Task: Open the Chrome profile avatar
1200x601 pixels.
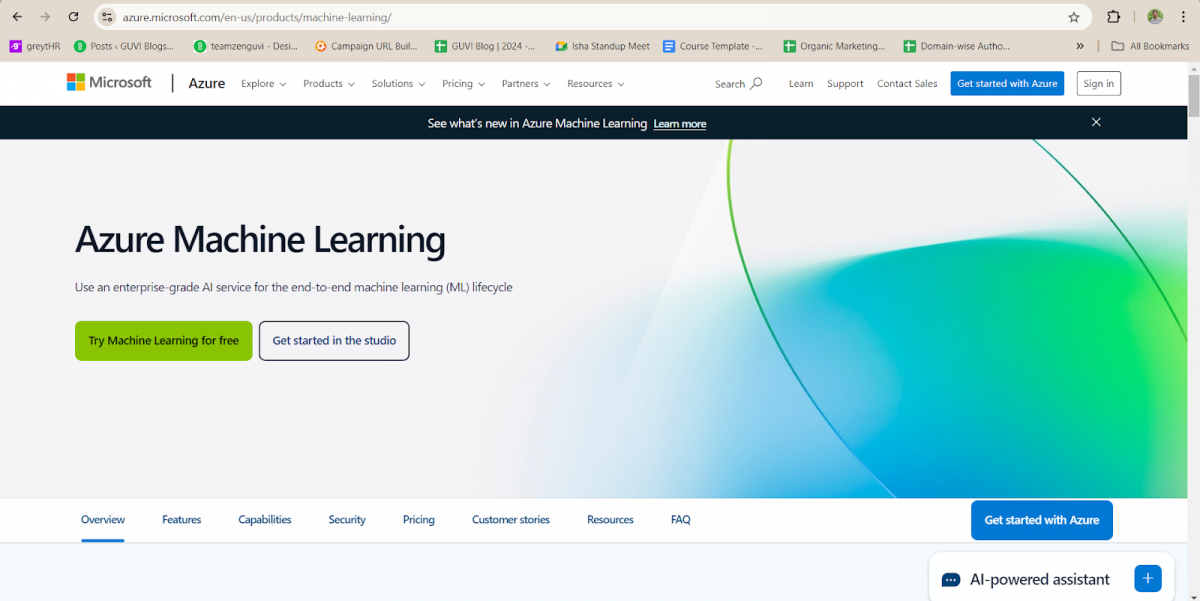Action: pyautogui.click(x=1155, y=17)
